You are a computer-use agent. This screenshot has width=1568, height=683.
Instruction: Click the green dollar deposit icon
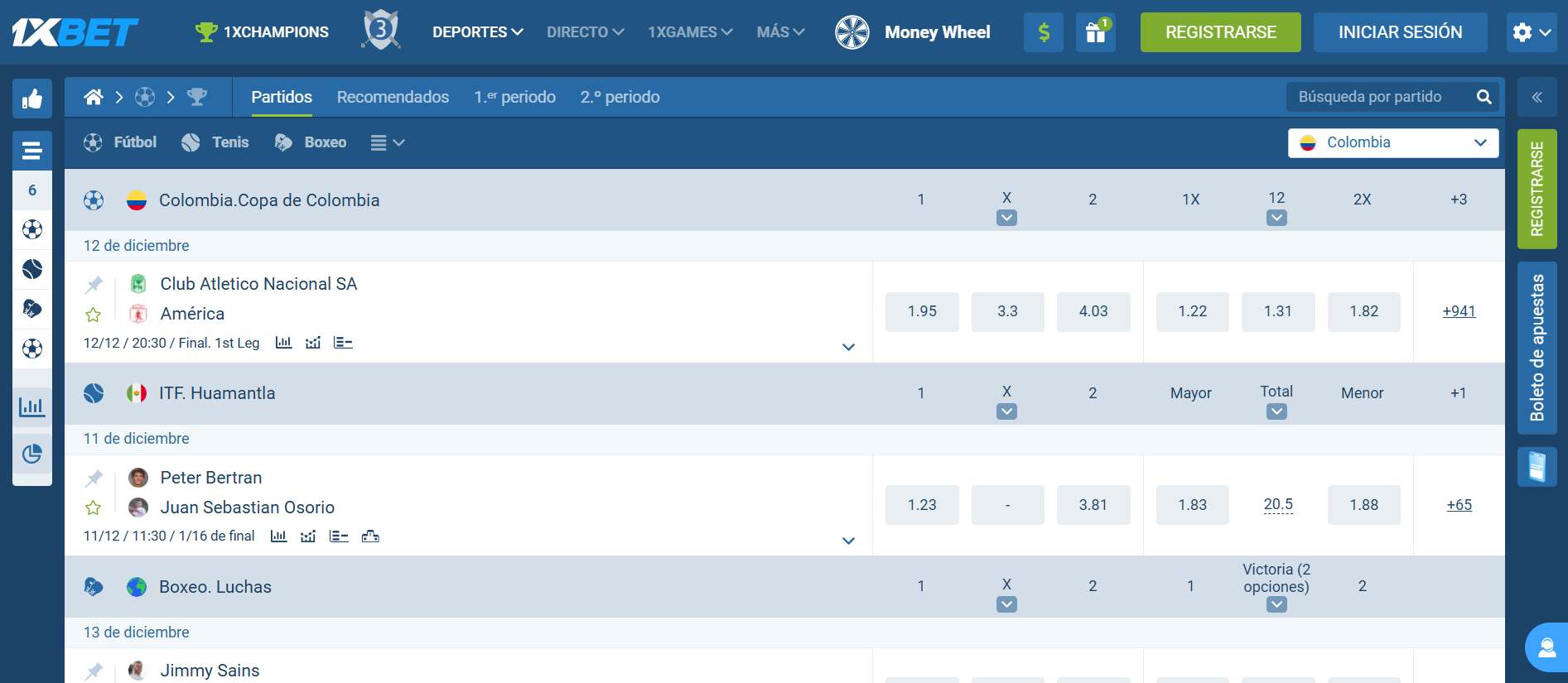tap(1044, 32)
